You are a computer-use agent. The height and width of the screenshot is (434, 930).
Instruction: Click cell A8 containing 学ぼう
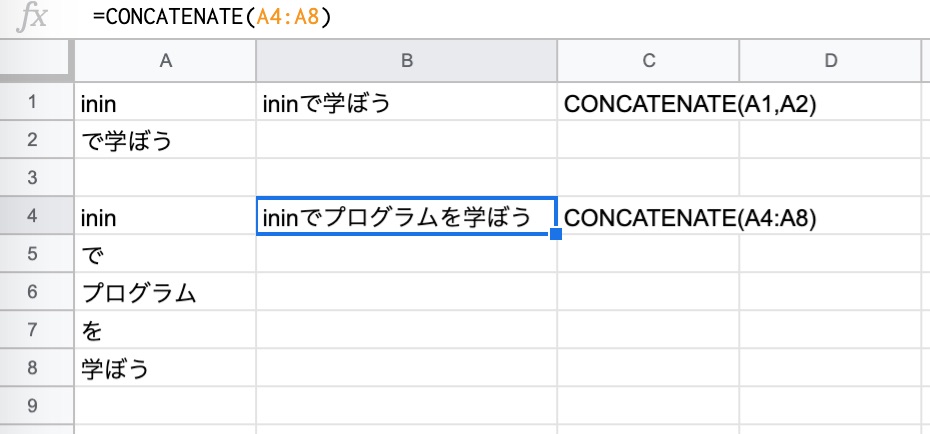165,368
